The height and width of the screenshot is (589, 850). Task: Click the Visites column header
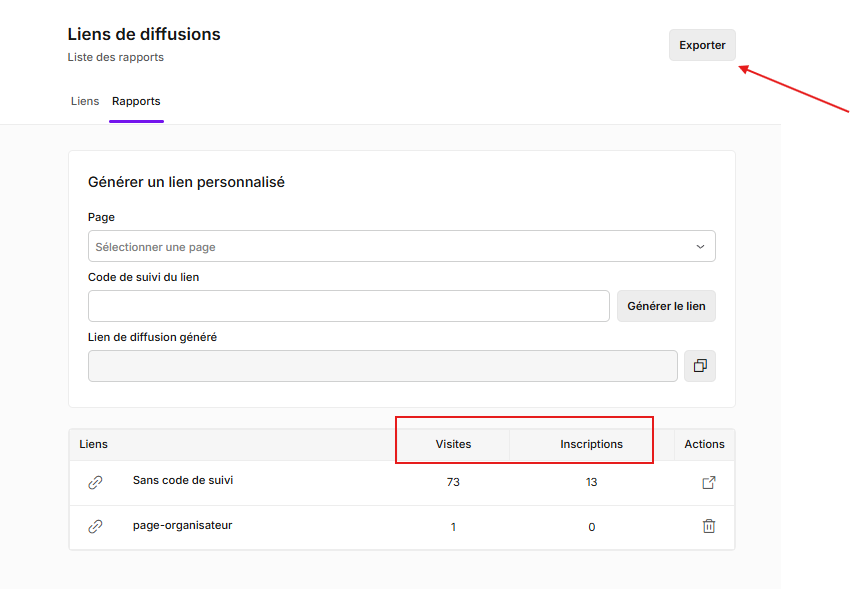pyautogui.click(x=453, y=444)
